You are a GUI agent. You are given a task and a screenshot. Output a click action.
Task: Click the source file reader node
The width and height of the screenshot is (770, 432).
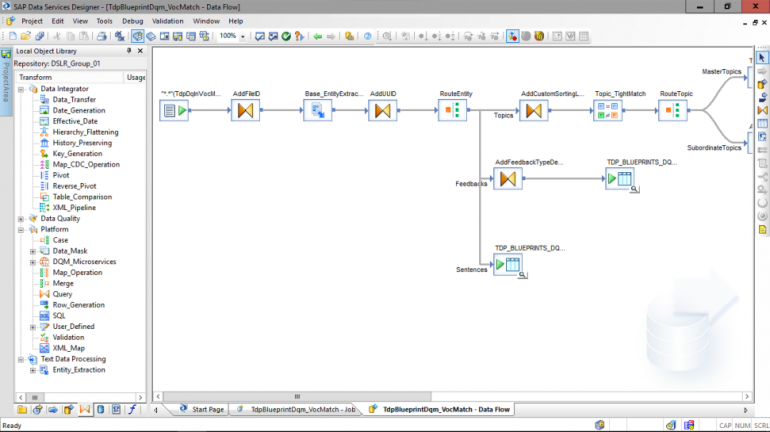click(174, 110)
